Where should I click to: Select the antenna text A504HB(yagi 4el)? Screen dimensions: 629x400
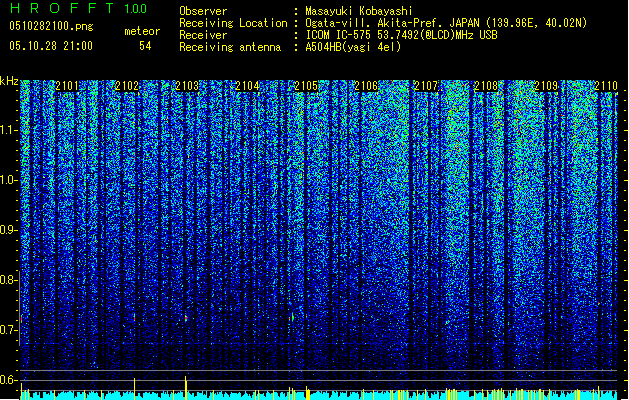(353, 47)
